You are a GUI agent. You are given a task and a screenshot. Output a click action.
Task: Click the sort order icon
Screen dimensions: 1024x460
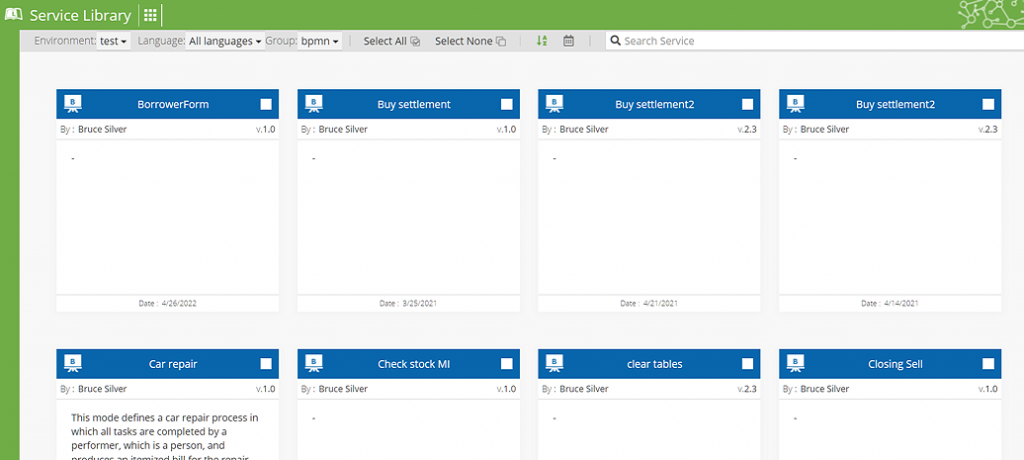(x=542, y=41)
